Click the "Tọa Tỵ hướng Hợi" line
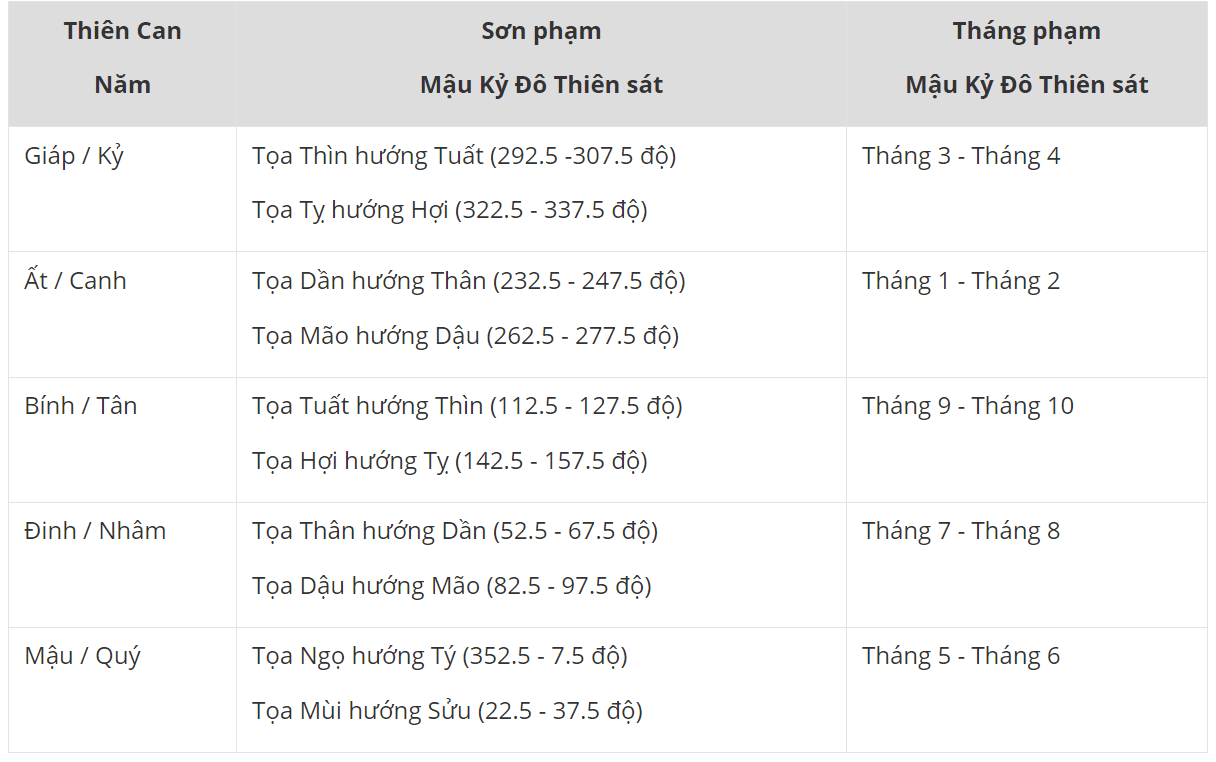The height and width of the screenshot is (762, 1216). pos(450,210)
